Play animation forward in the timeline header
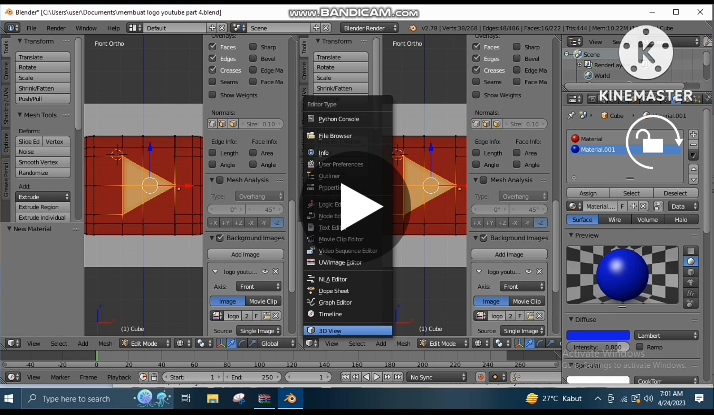 tap(377, 377)
